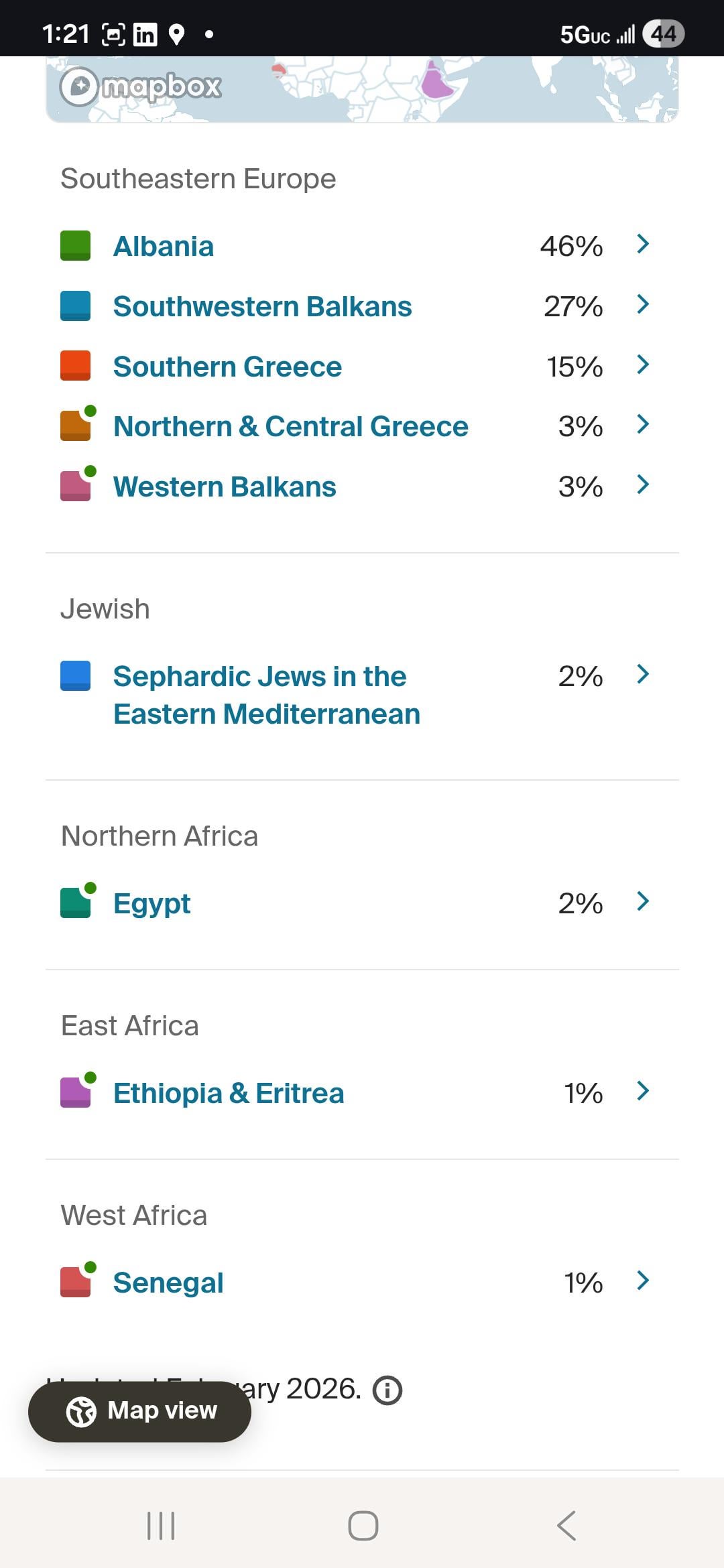Expand the Senegal 1% chevron
Screen dimensions: 724x1568
point(643,1281)
